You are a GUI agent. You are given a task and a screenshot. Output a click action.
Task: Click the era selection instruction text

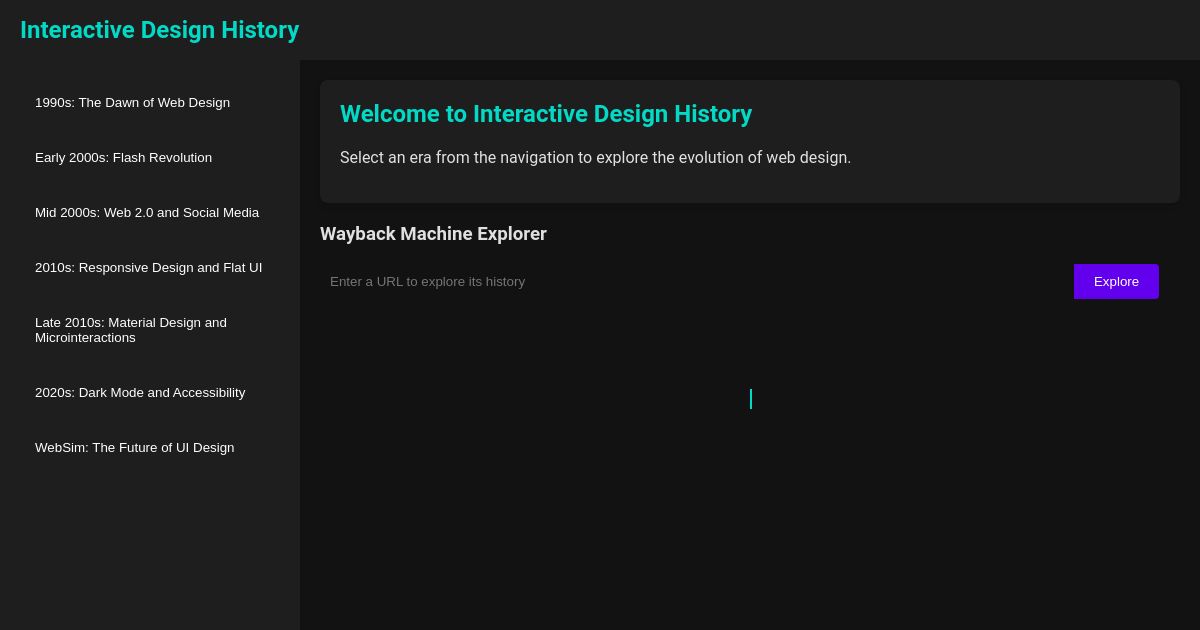click(595, 157)
